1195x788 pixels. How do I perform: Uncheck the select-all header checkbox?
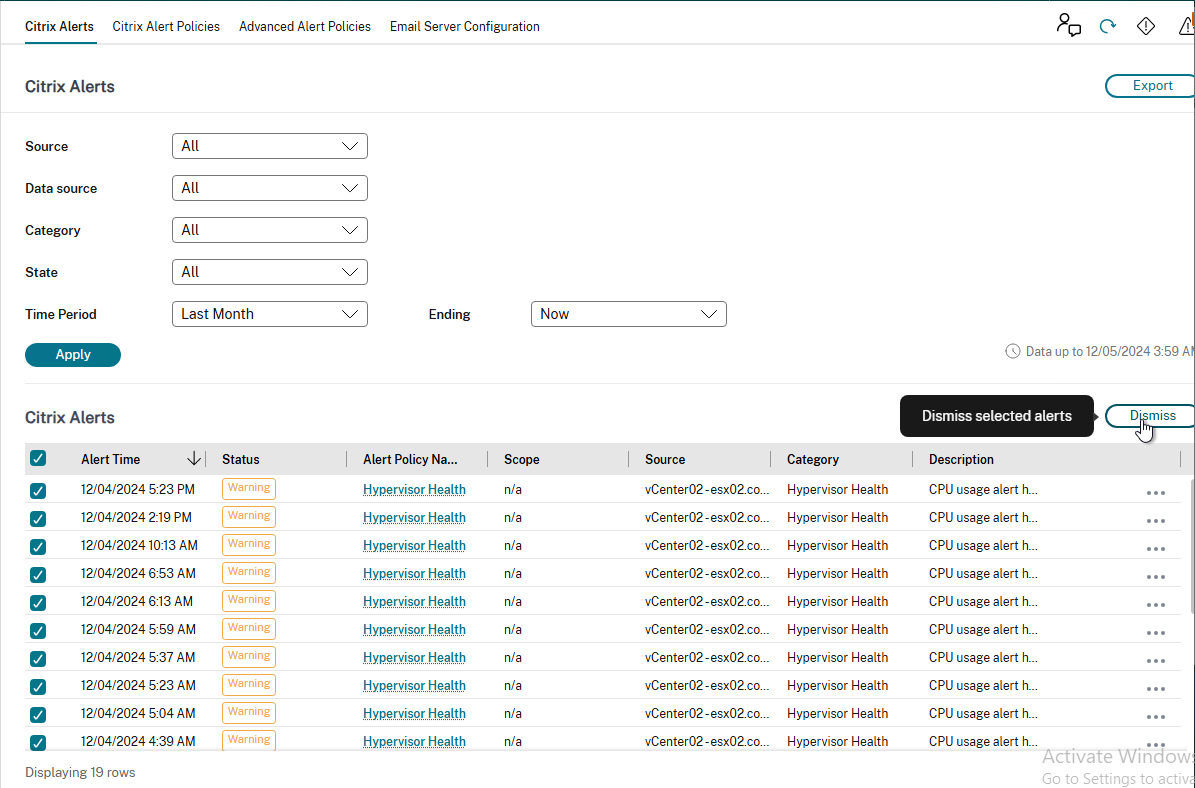pyautogui.click(x=37, y=458)
